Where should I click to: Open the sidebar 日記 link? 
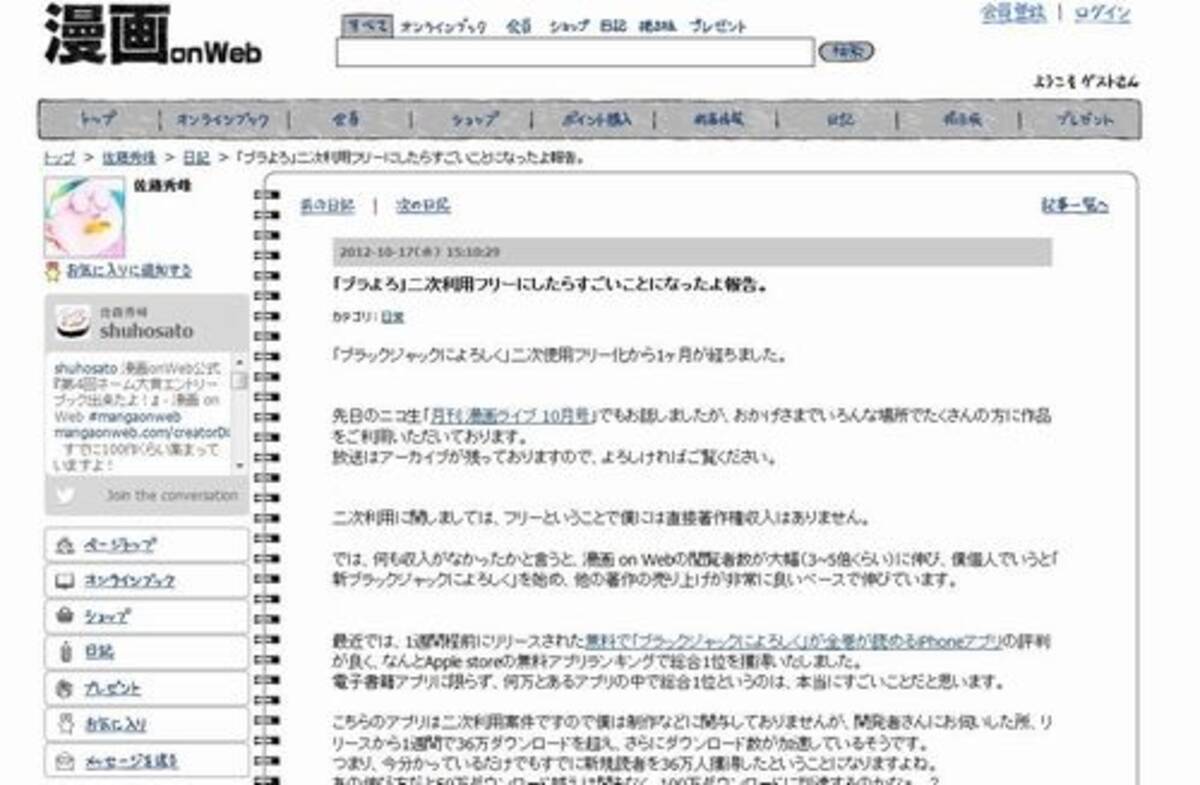pyautogui.click(x=99, y=652)
